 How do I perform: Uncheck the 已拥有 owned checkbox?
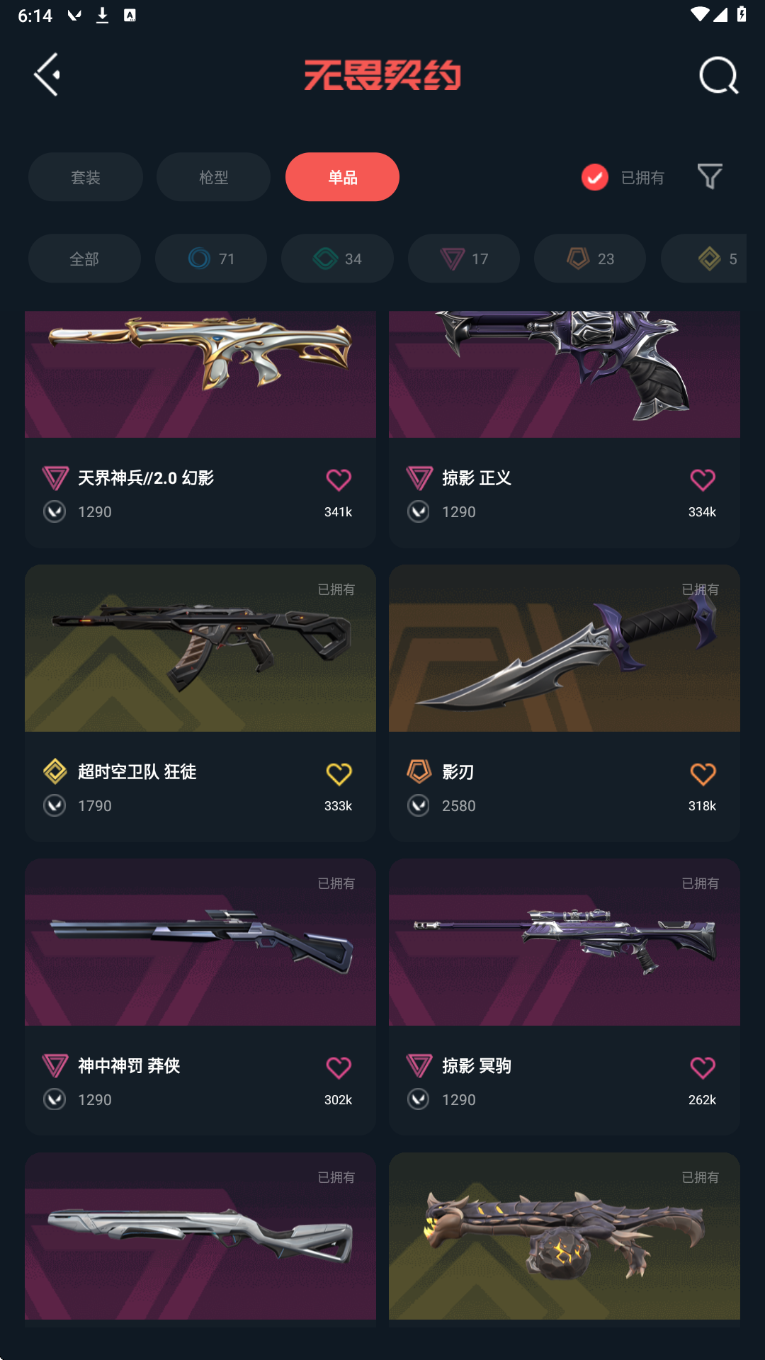pyautogui.click(x=595, y=177)
